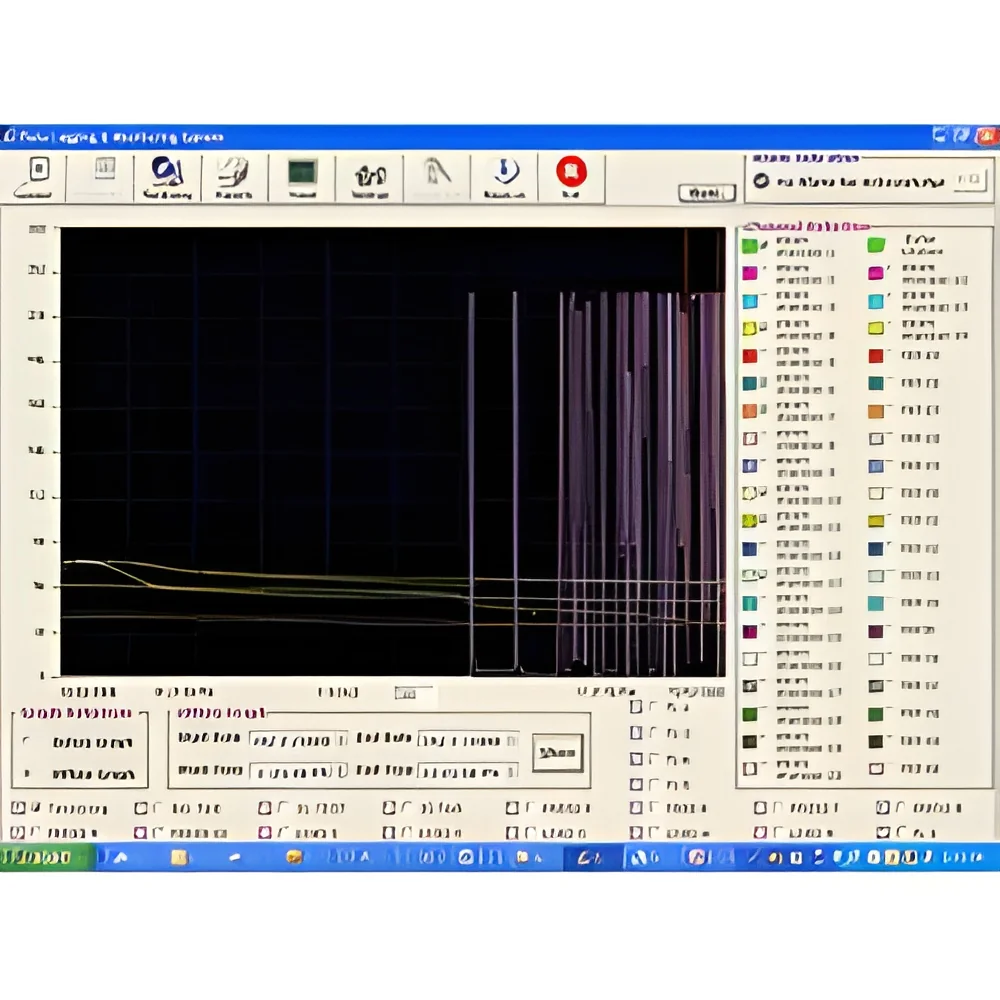
Task: Click the blue thermometer dial toolbar icon
Action: tap(505, 171)
